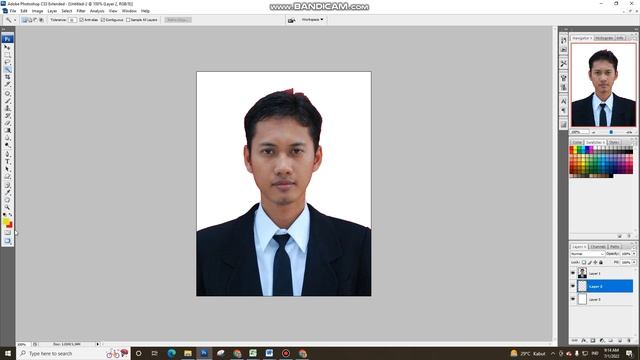Open the Workspace dropdown
Image resolution: width=640 pixels, height=360 pixels.
click(x=312, y=20)
